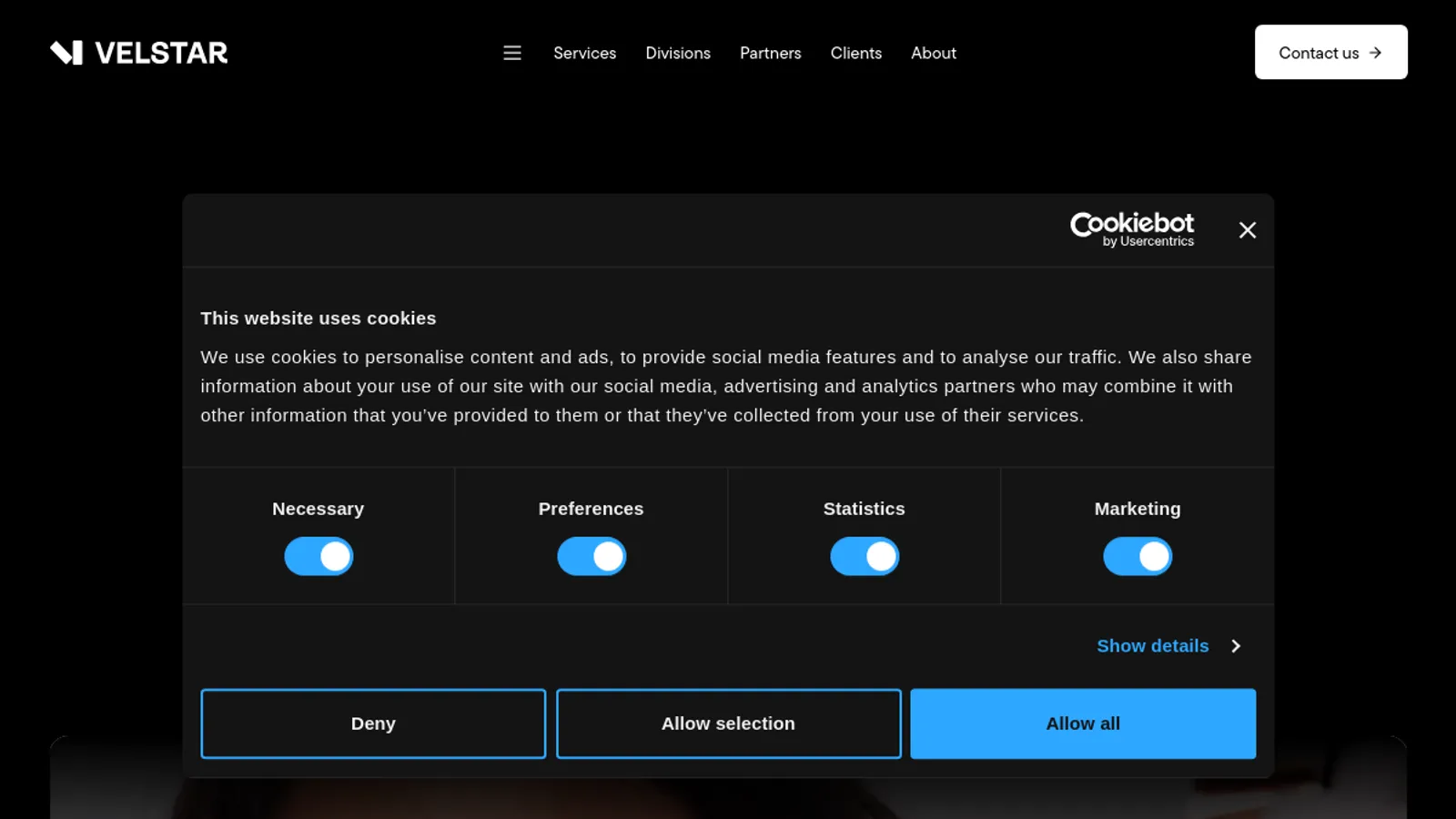
Task: Open the Cookiebot by Usercentrics logo link
Action: click(1132, 229)
